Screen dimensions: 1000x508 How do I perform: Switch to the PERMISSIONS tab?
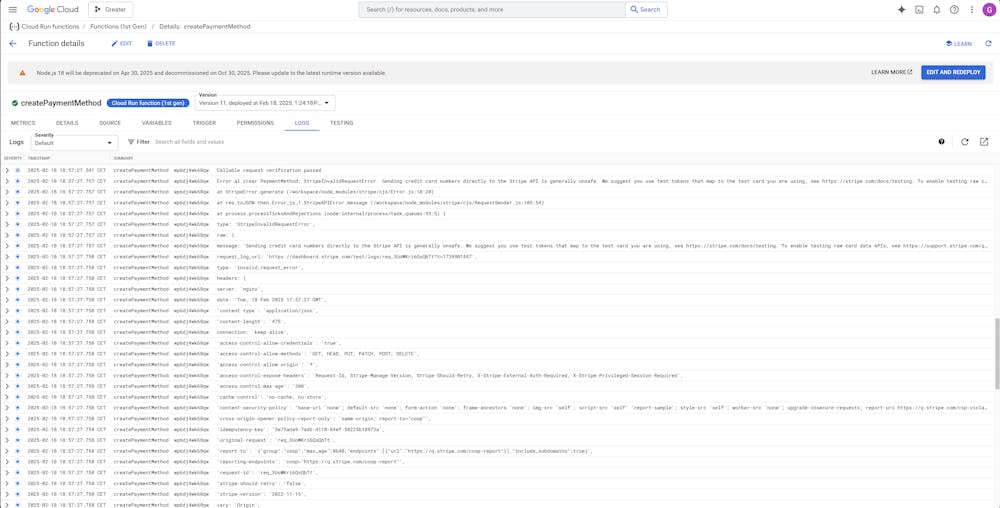pos(255,122)
